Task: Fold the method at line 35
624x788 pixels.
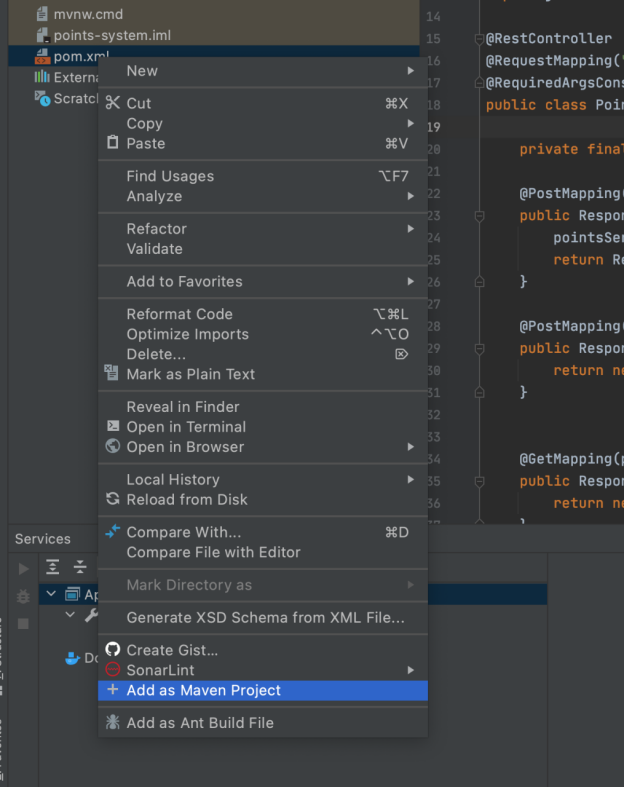Action: click(x=479, y=481)
